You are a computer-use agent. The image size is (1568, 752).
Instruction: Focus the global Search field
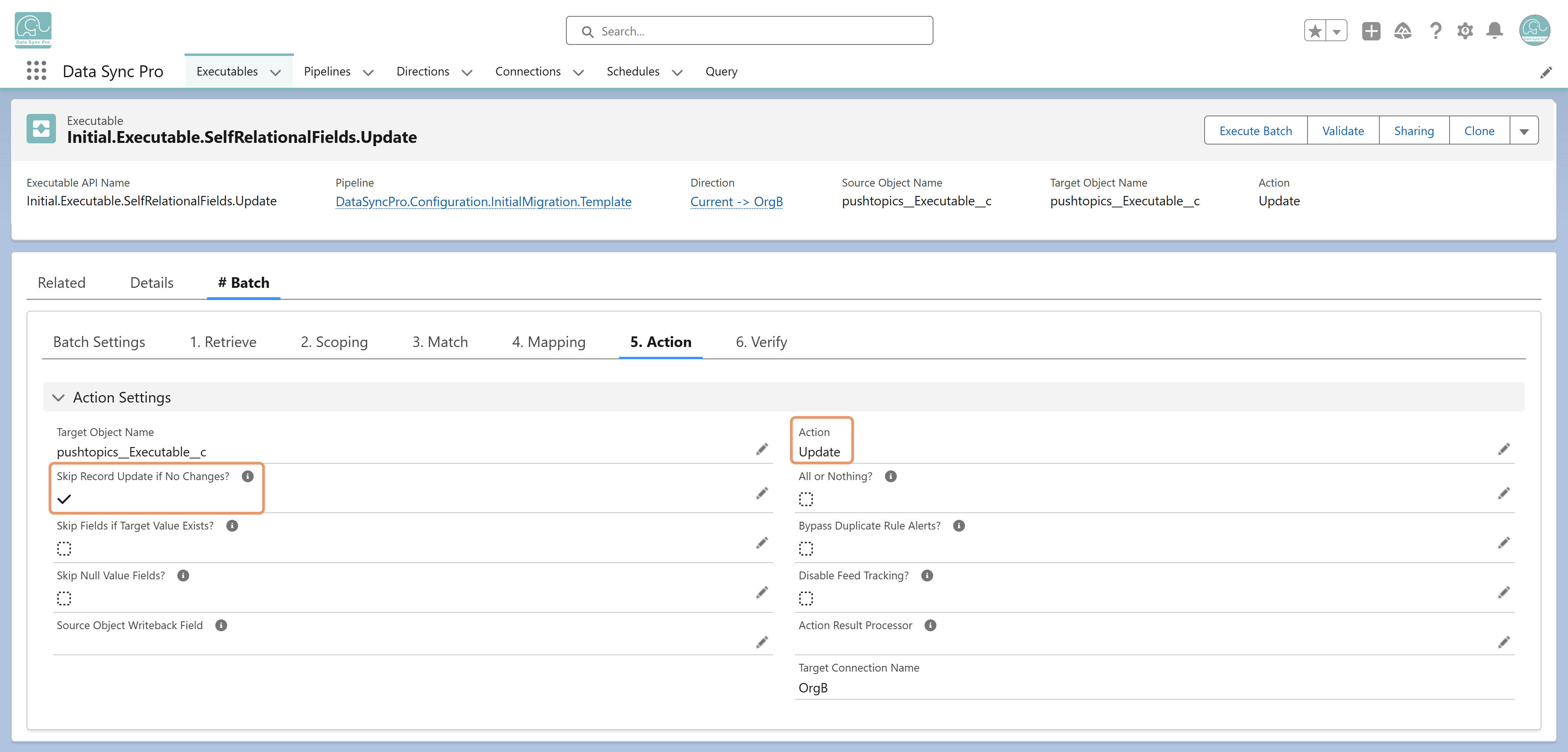click(749, 31)
